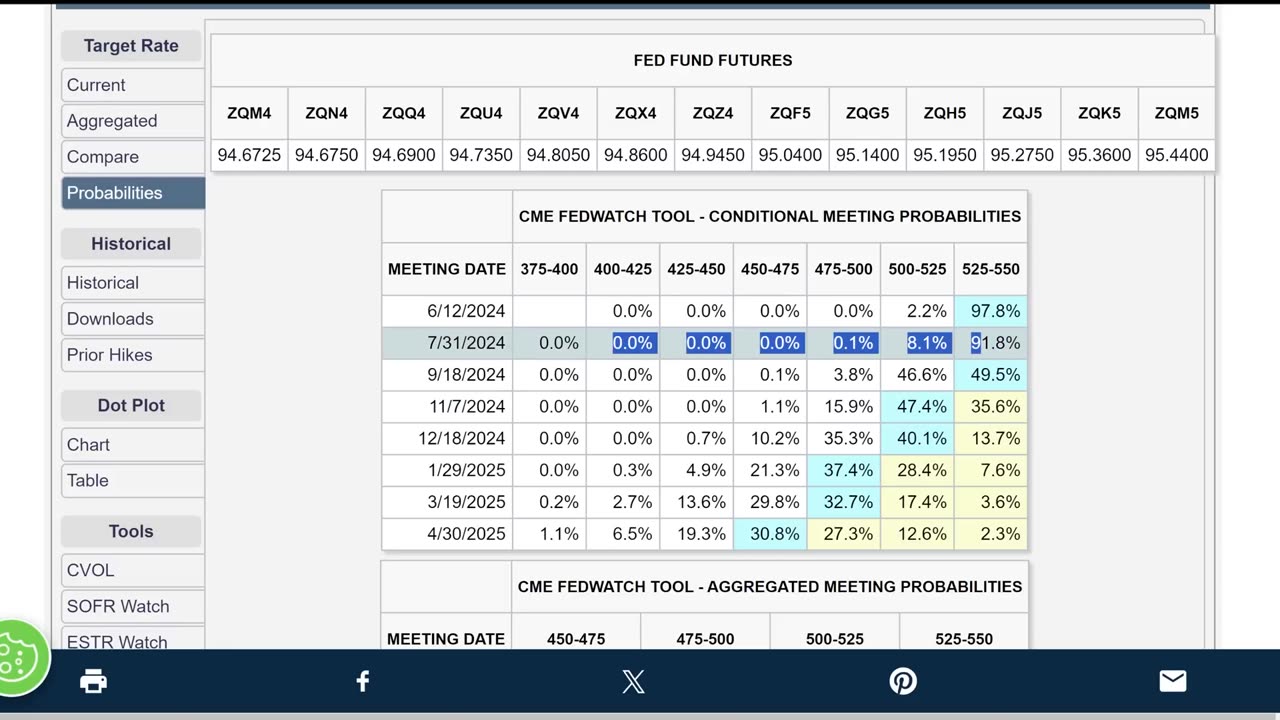This screenshot has height=720, width=1280.
Task: Open the Prior Hikes view
Action: 133,355
